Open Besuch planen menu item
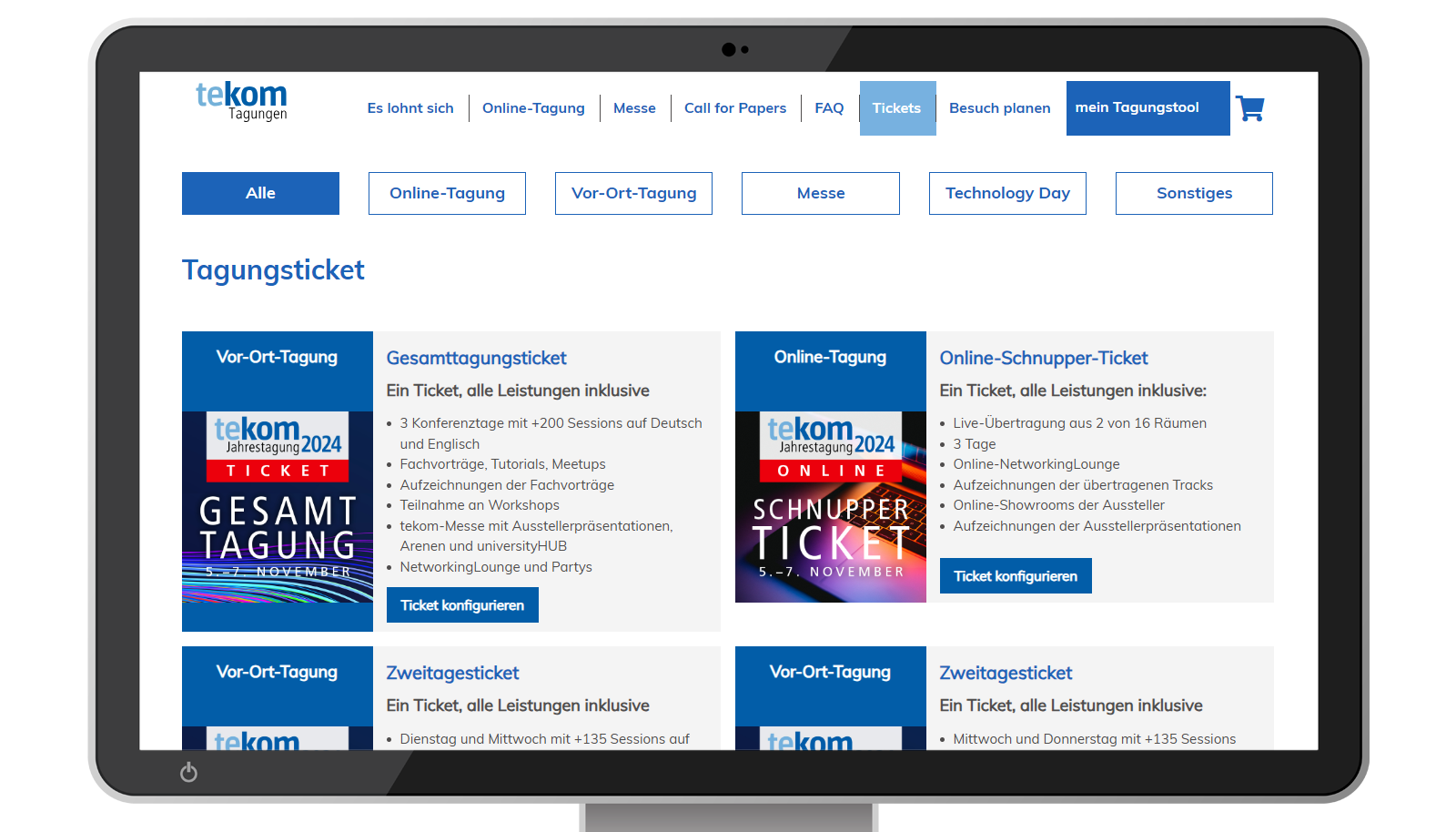This screenshot has height=832, width=1456. [999, 107]
